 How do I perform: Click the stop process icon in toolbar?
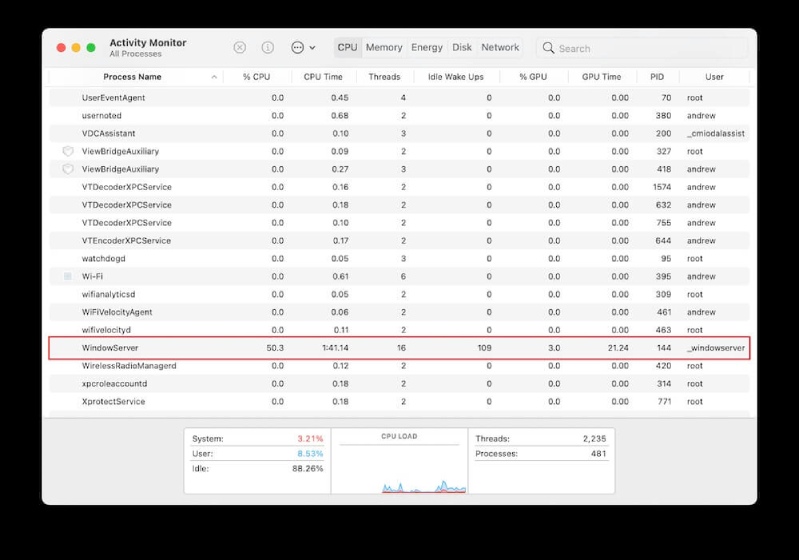point(239,47)
